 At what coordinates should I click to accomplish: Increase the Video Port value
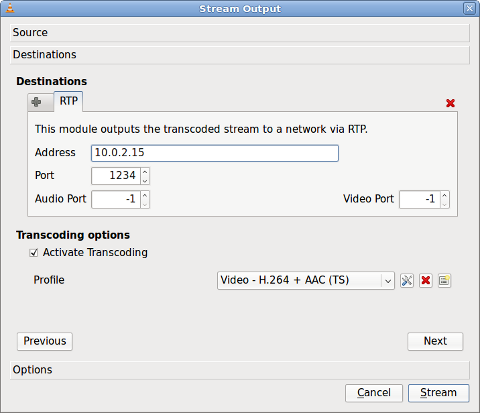click(x=445, y=195)
